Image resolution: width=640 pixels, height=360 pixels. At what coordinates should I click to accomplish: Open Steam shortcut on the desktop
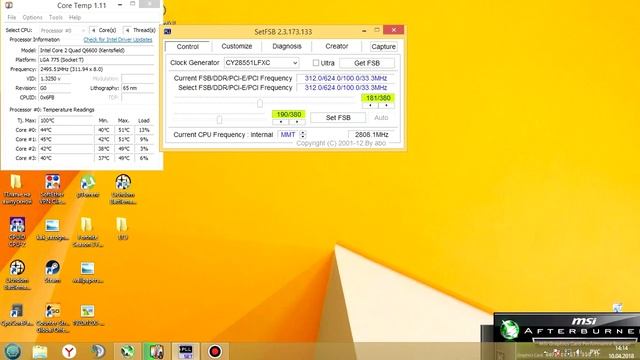click(52, 271)
